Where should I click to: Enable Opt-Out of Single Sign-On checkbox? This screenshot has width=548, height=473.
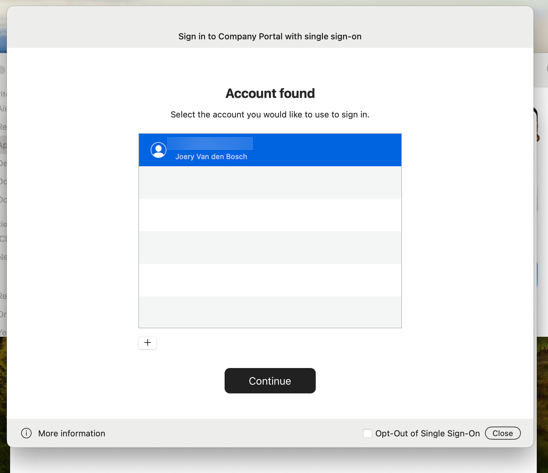tap(367, 433)
